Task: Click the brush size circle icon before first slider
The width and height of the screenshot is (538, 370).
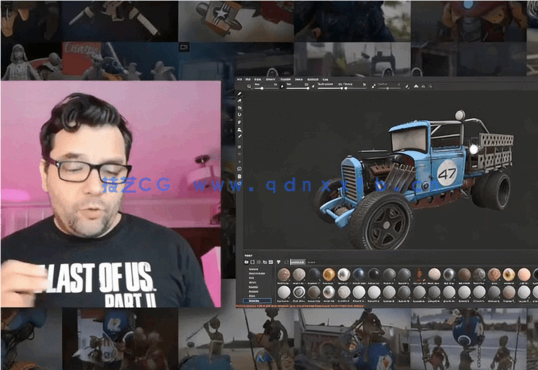Action: point(249,86)
